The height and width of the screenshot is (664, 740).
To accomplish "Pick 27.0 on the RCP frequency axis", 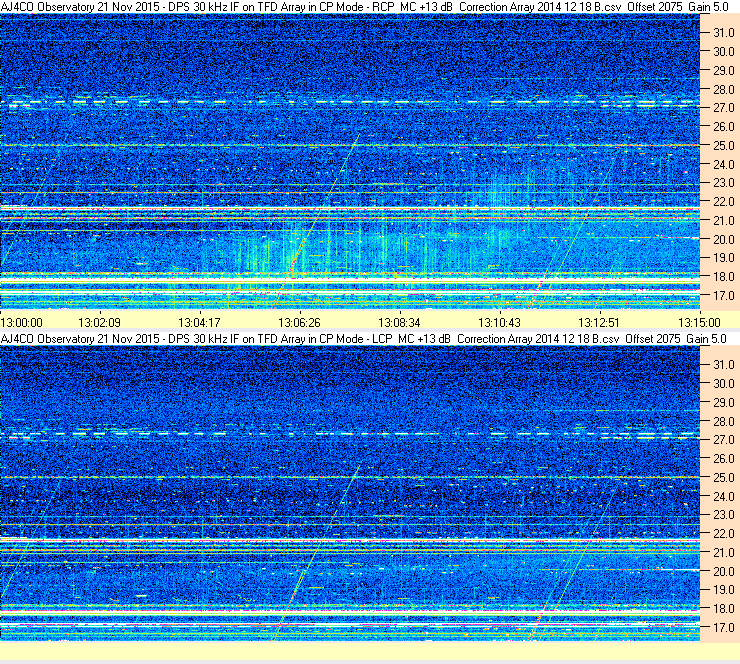I will 724,108.
